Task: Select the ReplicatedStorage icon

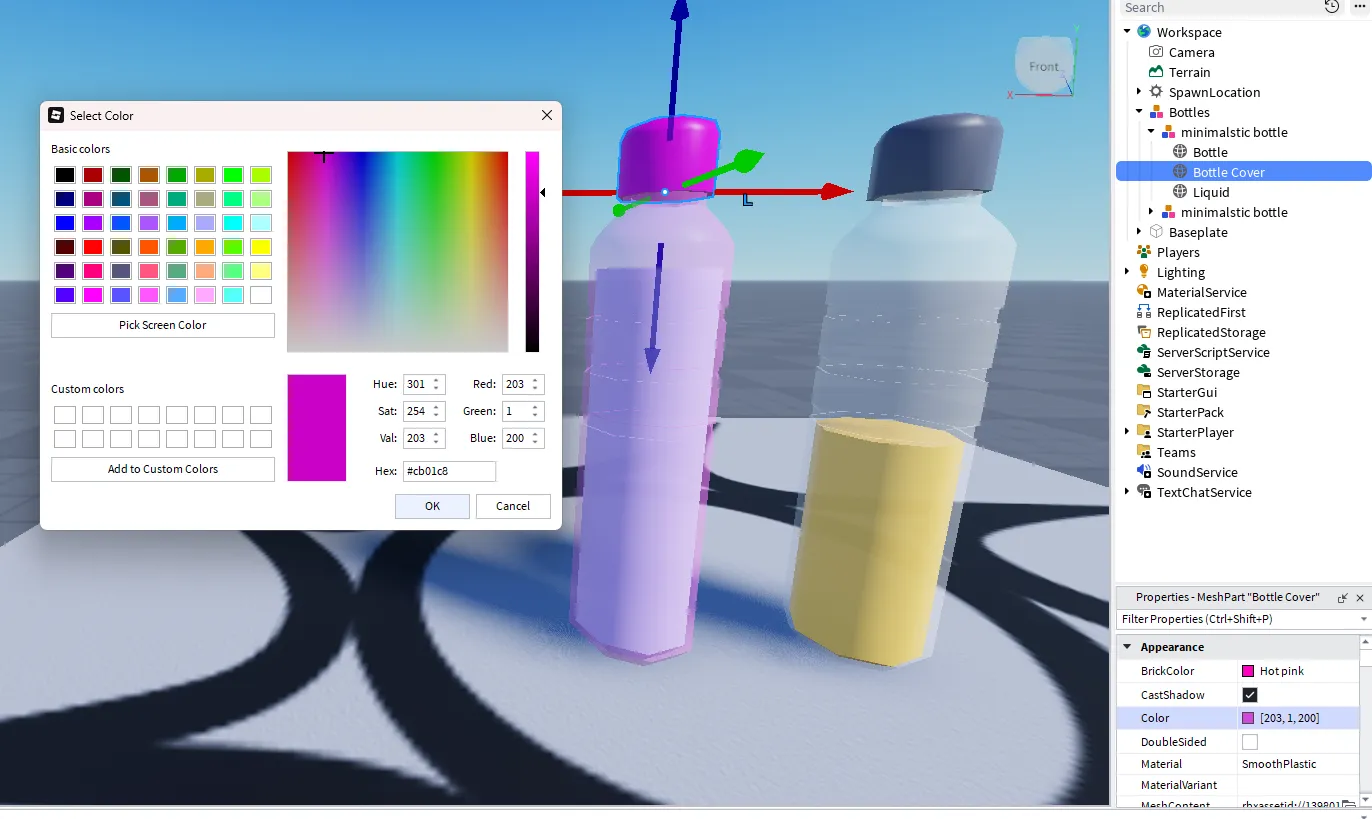Action: [1144, 332]
